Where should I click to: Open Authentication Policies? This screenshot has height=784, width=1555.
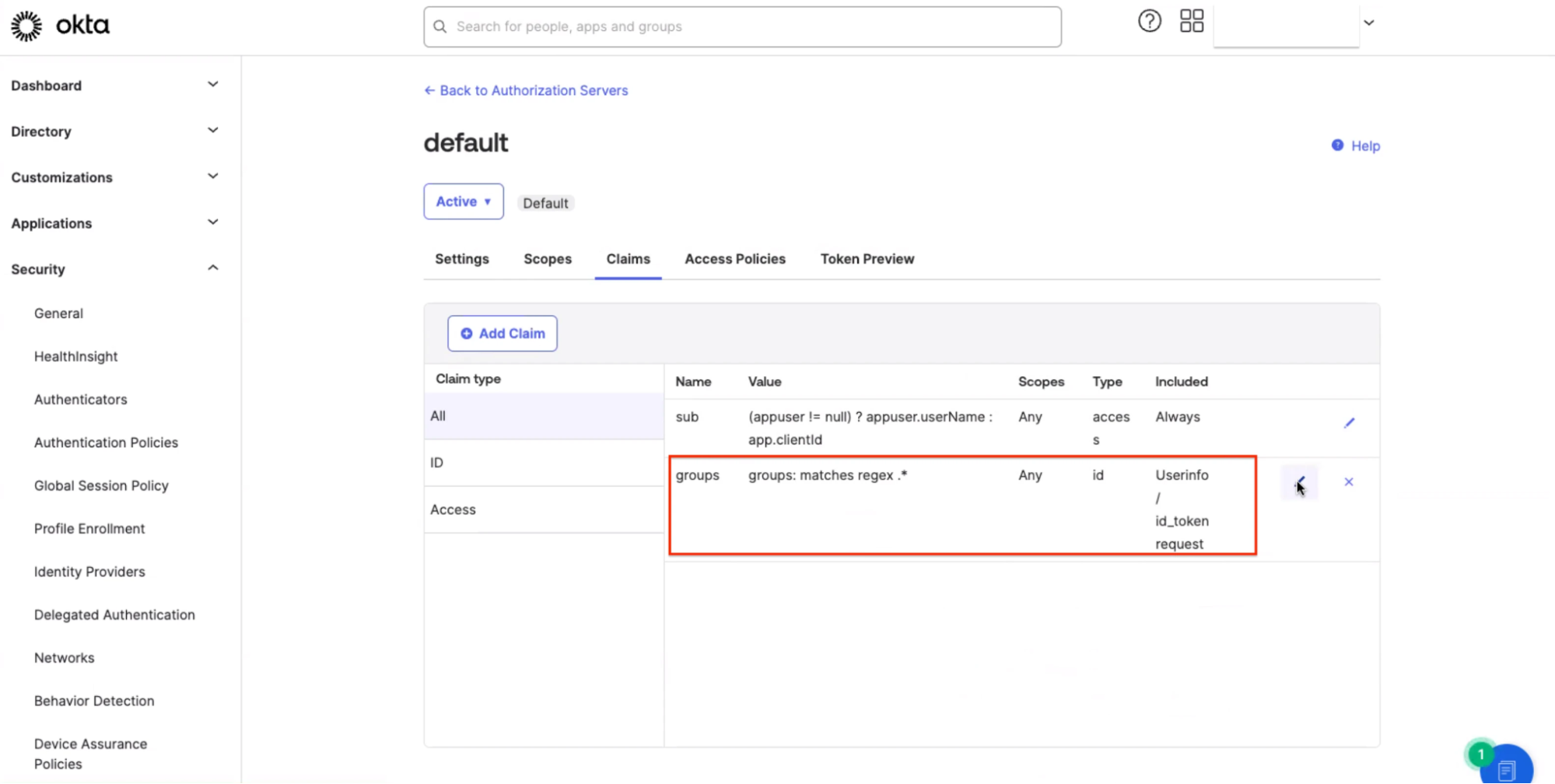point(106,442)
